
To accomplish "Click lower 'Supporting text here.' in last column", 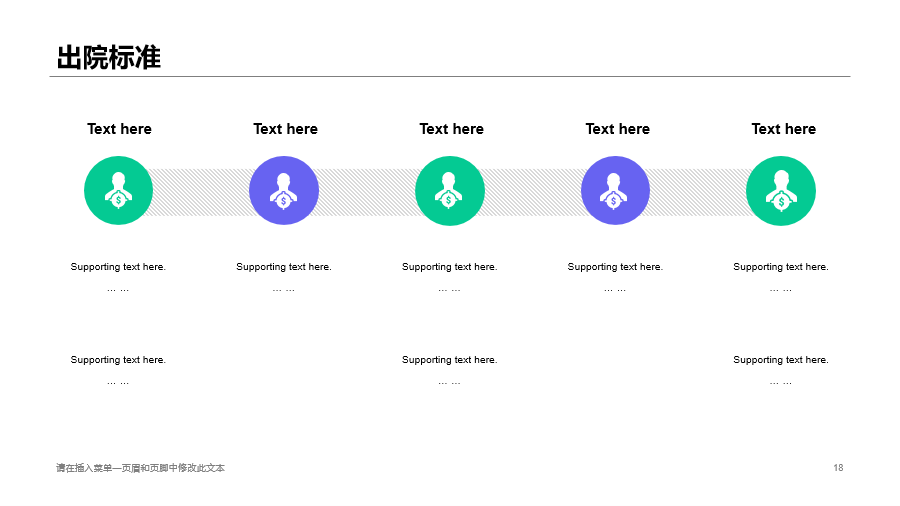I will tap(781, 360).
